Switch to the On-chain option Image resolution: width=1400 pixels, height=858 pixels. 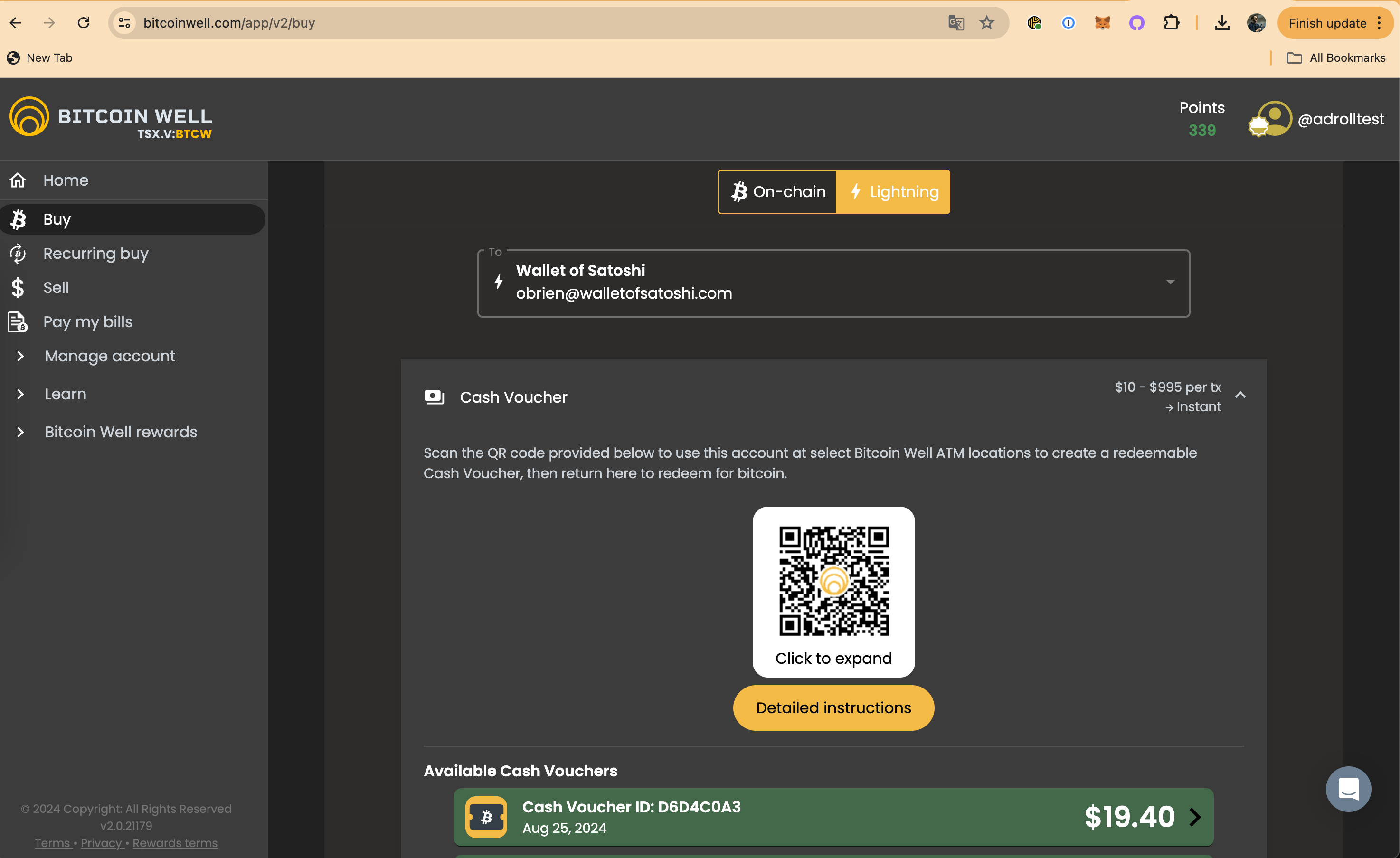pyautogui.click(x=777, y=192)
